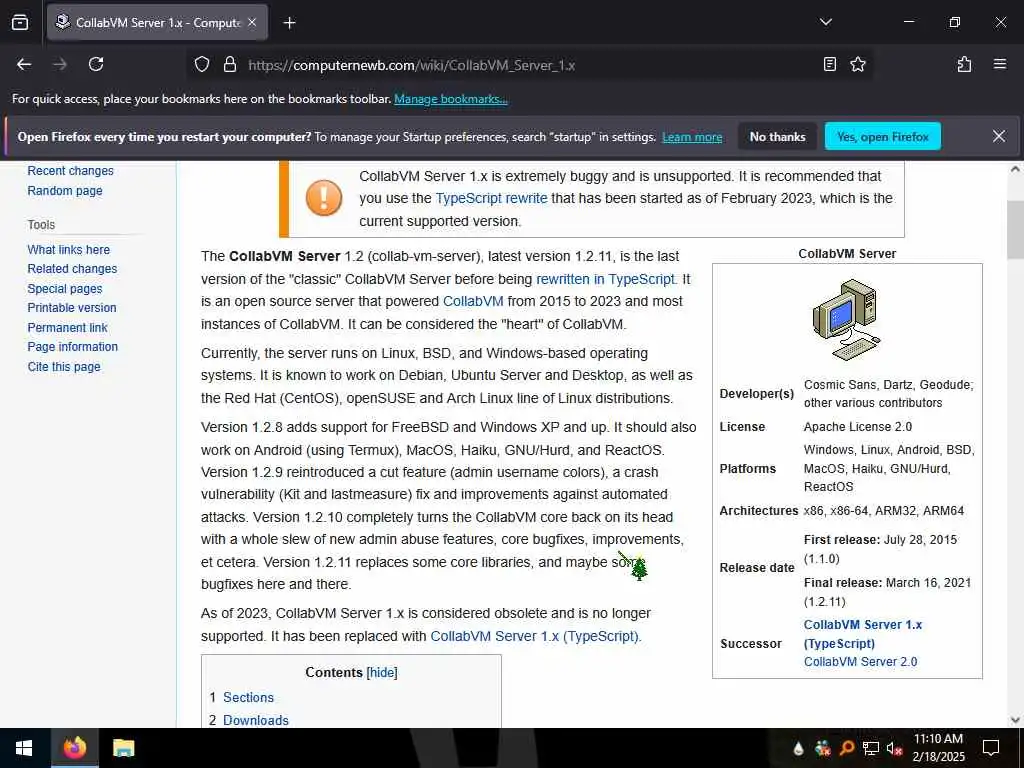1024x768 pixels.
Task: Click scrollbar up arrow
Action: [1015, 168]
